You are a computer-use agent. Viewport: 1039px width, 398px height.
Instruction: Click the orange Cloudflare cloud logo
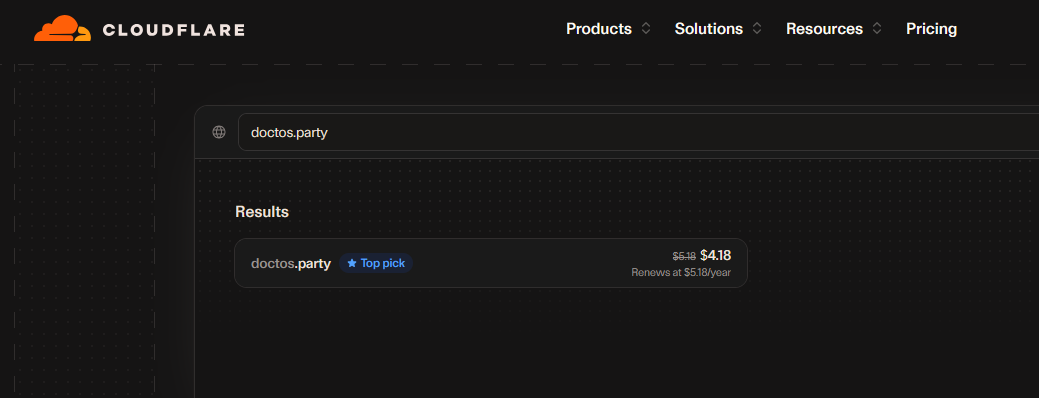point(63,29)
